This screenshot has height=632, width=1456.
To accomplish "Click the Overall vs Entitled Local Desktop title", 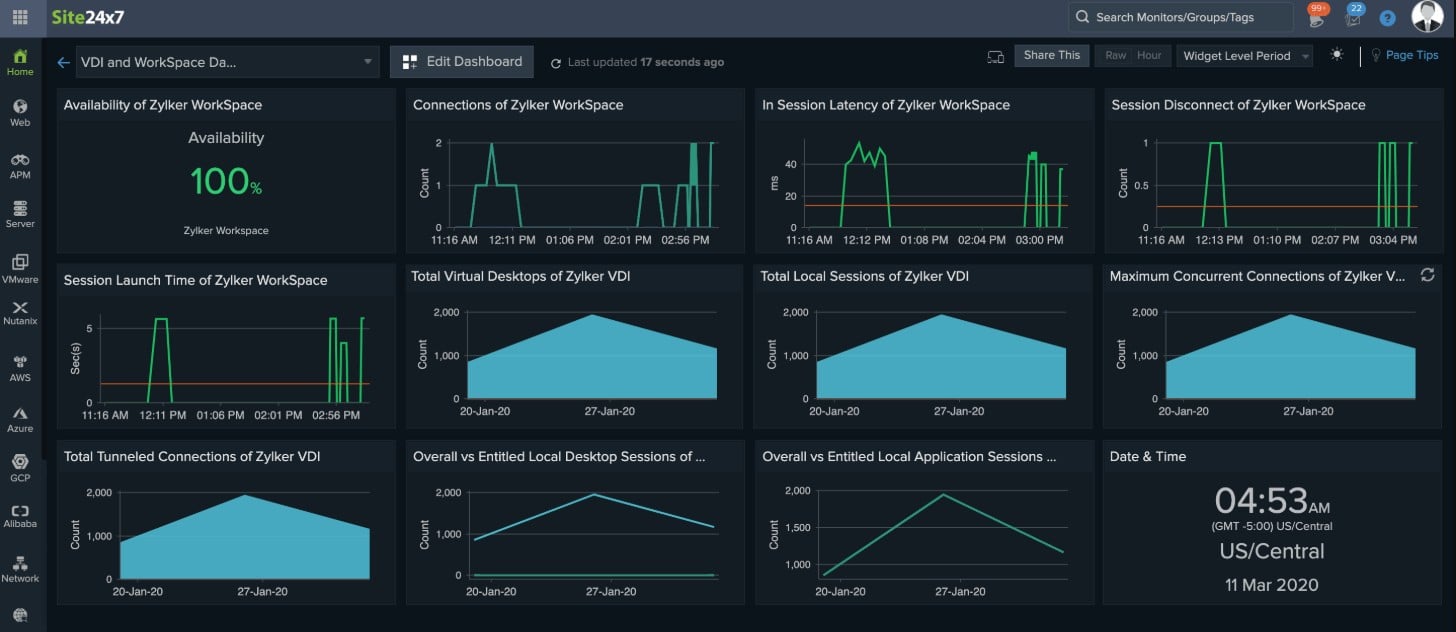I will point(560,456).
